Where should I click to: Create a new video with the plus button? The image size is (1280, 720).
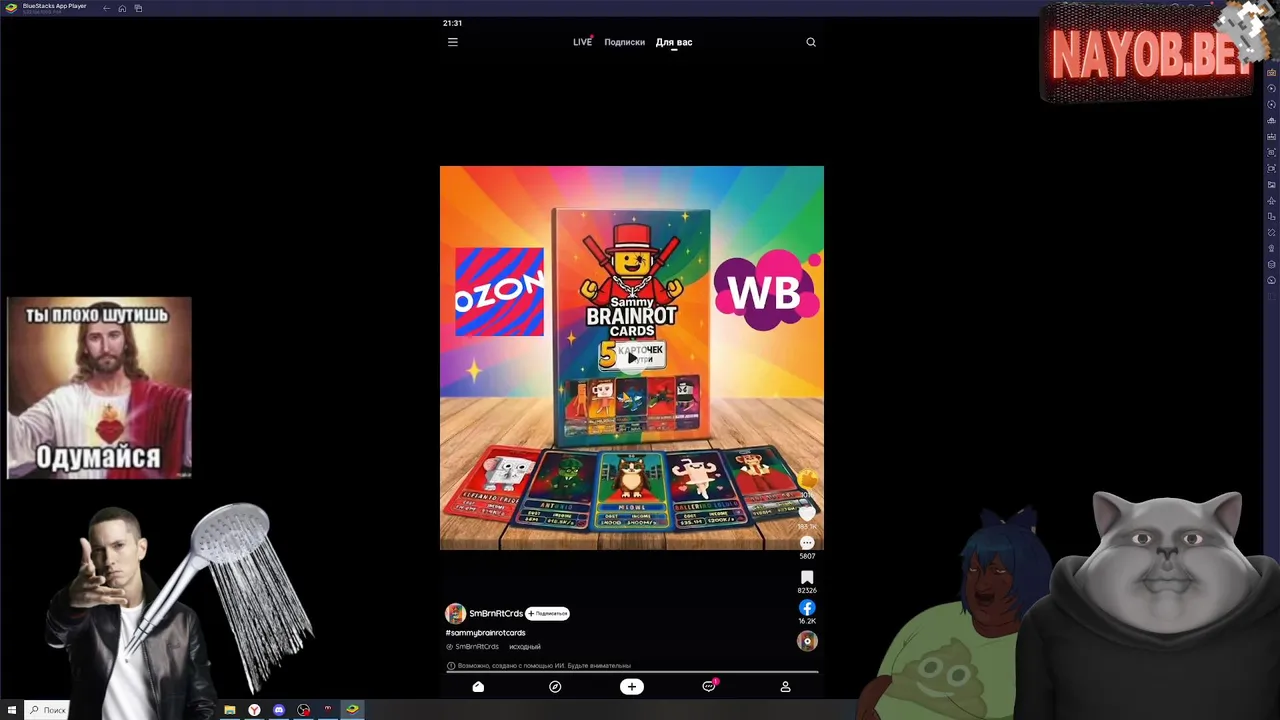632,687
